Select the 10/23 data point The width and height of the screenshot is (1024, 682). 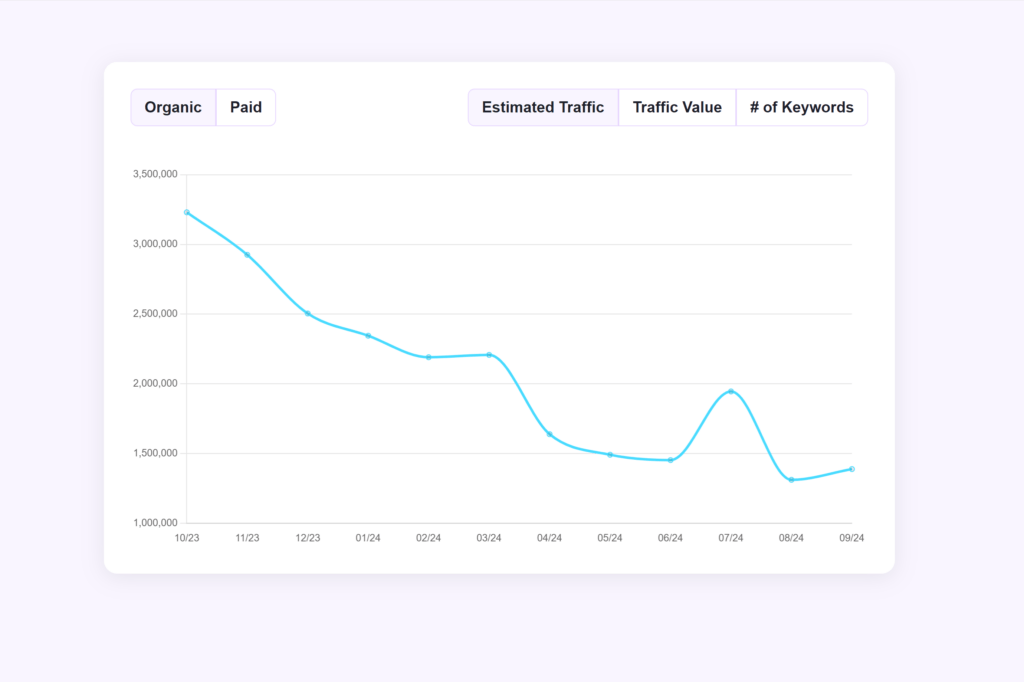click(186, 212)
